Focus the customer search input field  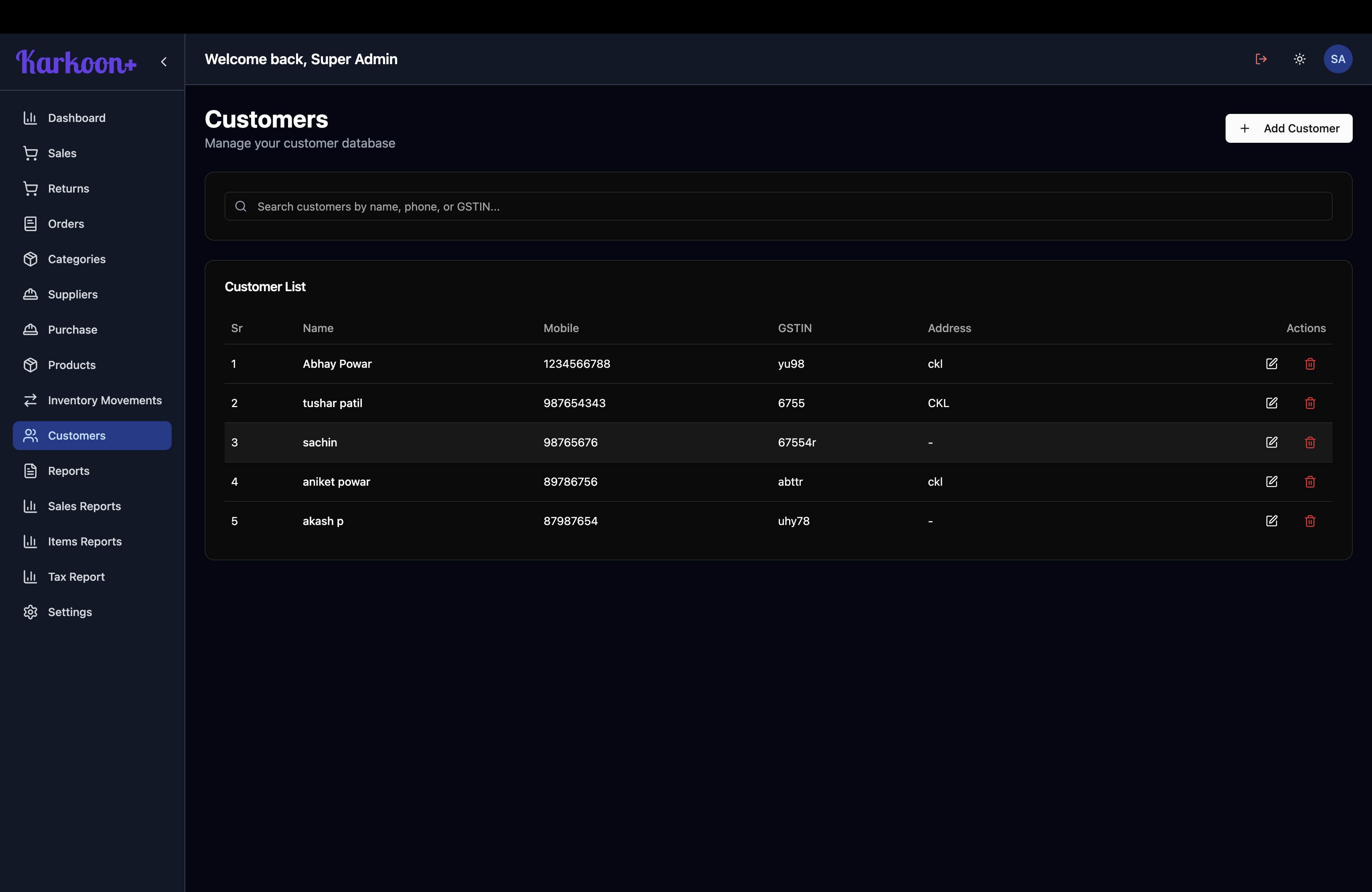(778, 206)
